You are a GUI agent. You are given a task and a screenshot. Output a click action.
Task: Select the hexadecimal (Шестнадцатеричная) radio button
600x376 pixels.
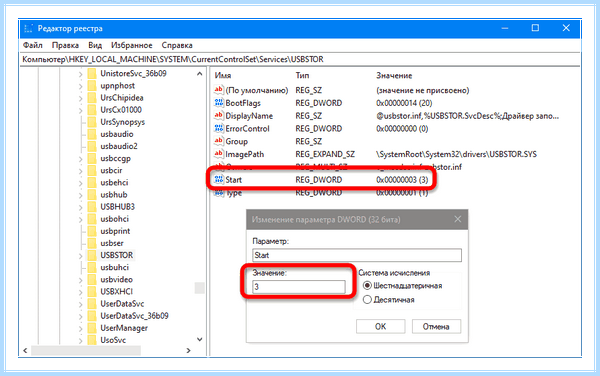[x=367, y=286]
